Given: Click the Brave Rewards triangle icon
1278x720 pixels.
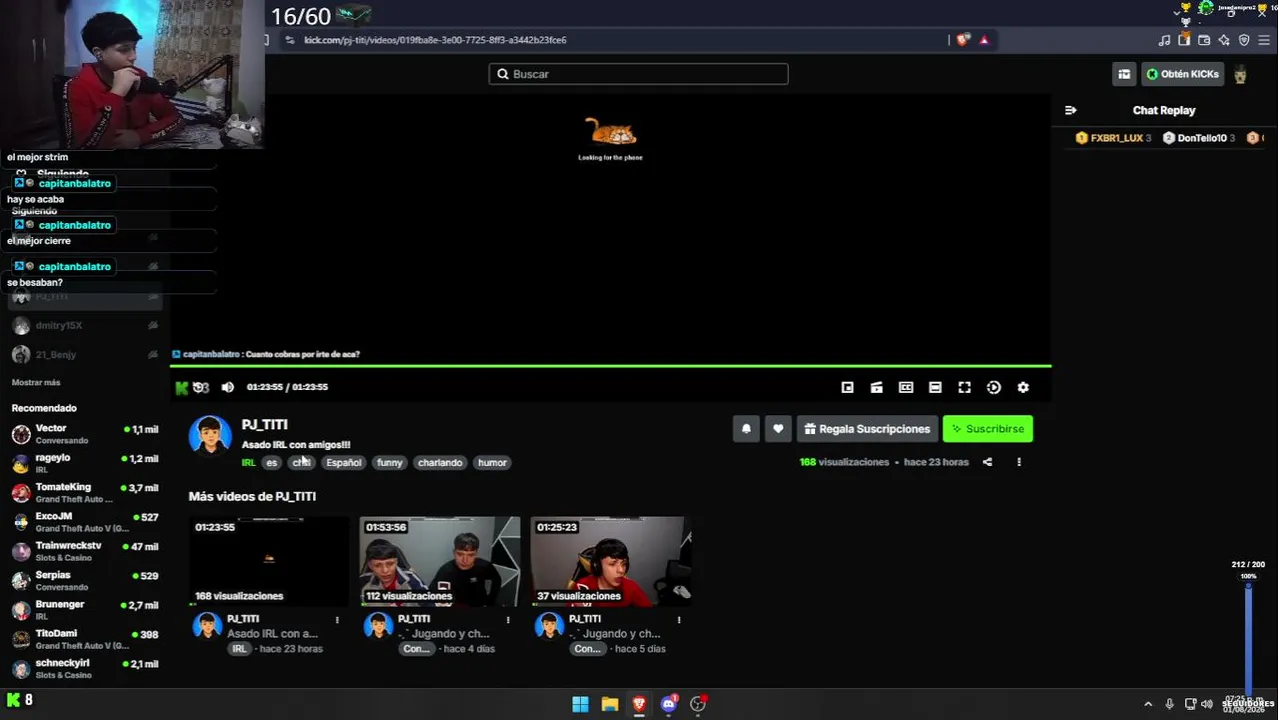Looking at the screenshot, I should (984, 40).
